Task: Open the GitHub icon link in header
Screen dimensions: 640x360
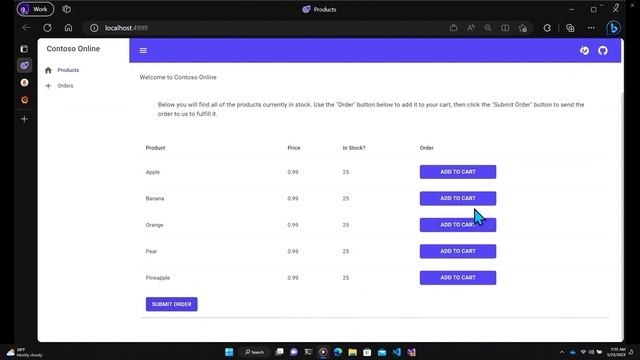Action: click(x=603, y=51)
